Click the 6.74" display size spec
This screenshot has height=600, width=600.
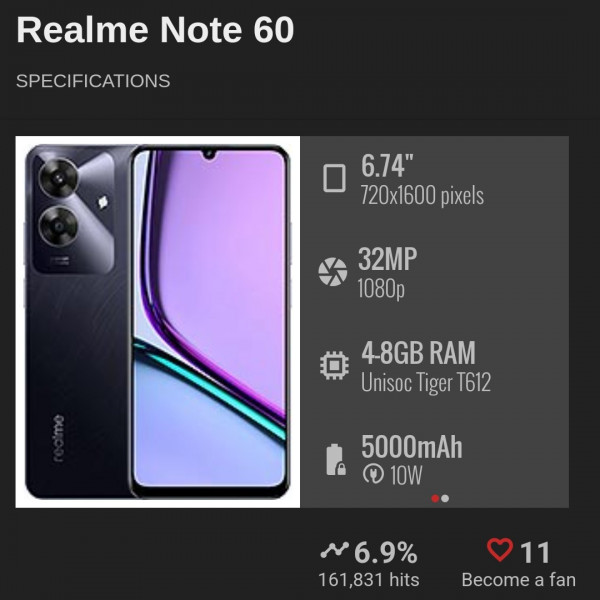[387, 166]
